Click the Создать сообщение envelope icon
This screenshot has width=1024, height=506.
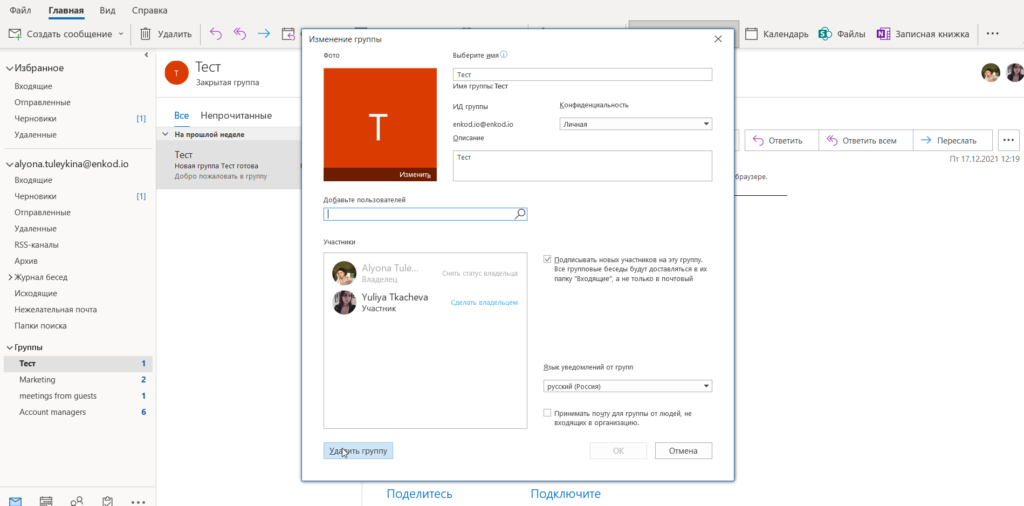point(14,34)
